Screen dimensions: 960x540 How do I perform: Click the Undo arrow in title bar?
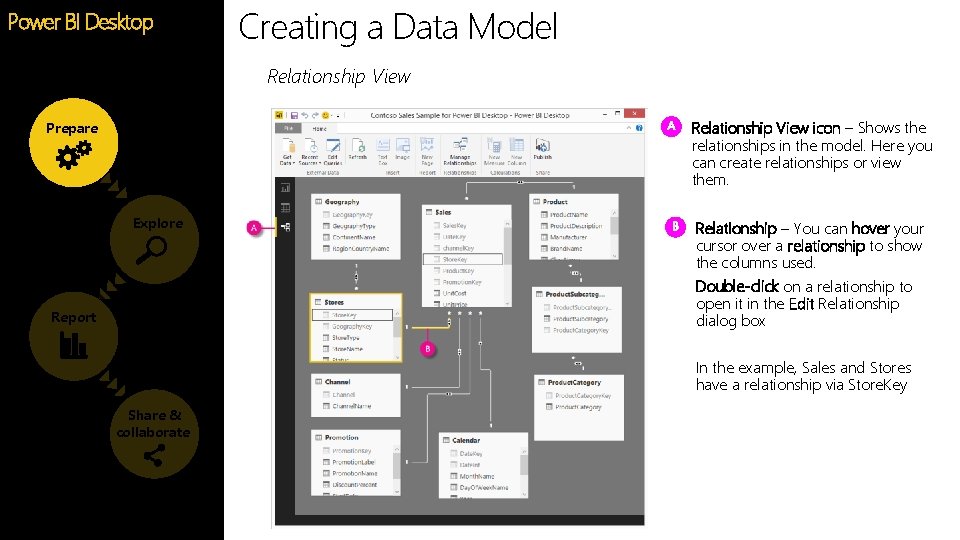304,115
